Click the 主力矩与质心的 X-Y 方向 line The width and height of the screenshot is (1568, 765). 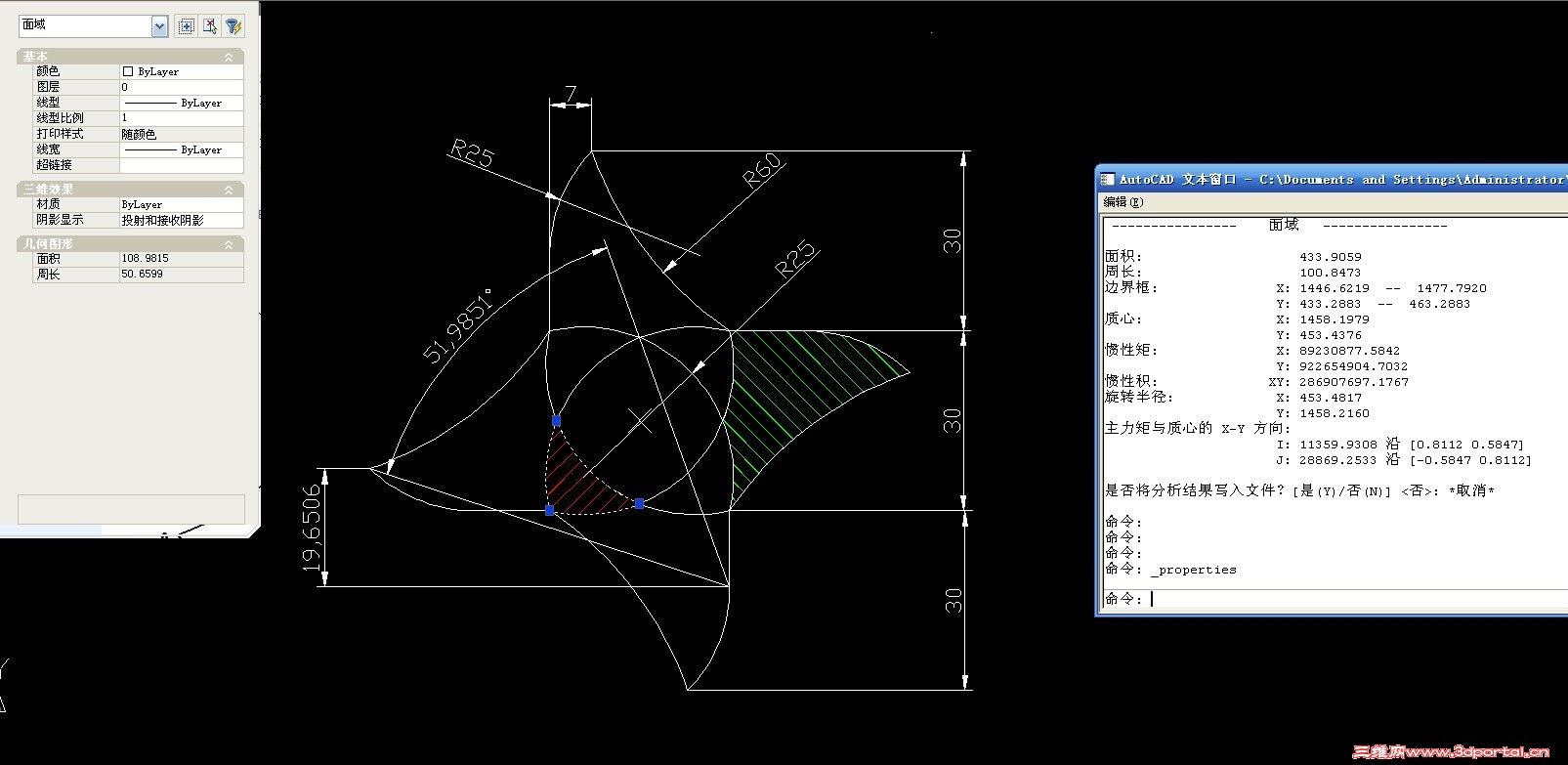tap(1198, 428)
